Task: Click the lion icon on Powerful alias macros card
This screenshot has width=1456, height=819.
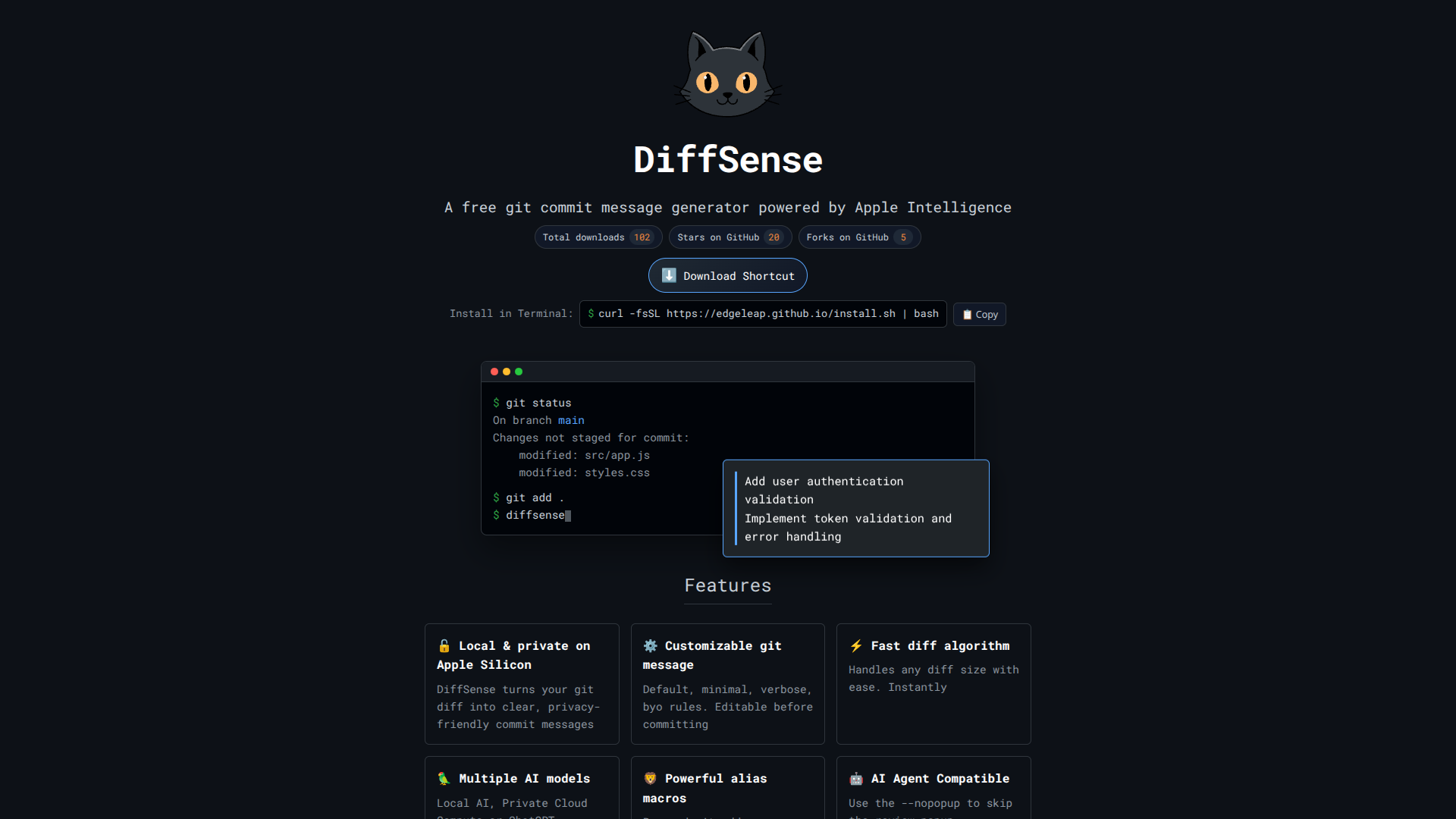Action: click(650, 778)
